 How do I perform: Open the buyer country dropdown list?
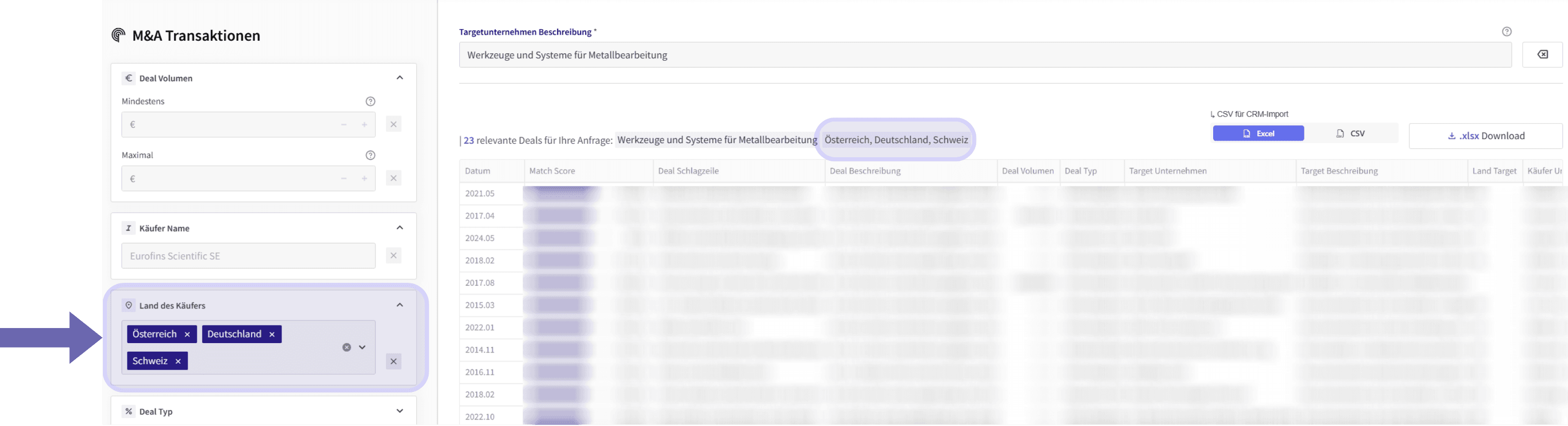pos(362,348)
